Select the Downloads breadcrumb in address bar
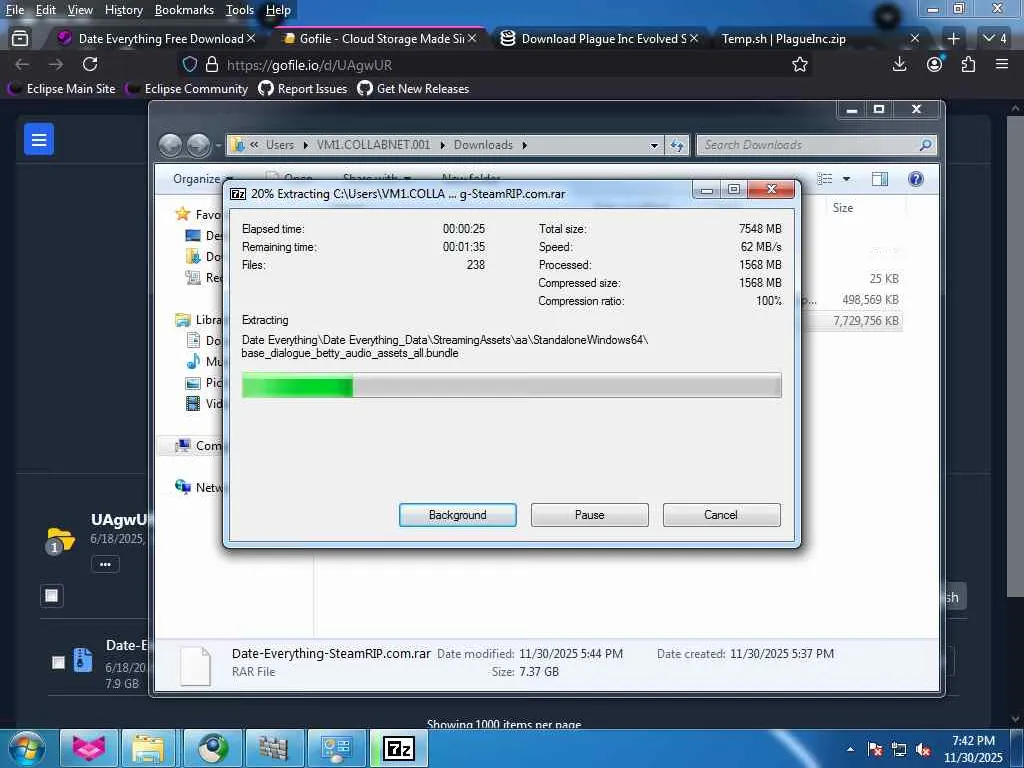The image size is (1024, 768). [x=483, y=145]
